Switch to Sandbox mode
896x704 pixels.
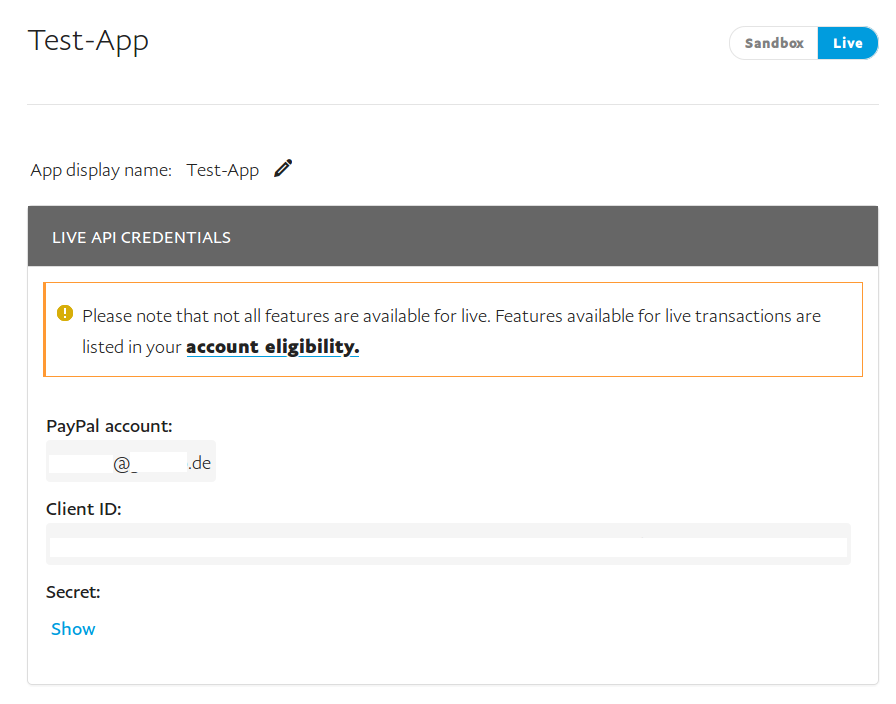coord(774,43)
